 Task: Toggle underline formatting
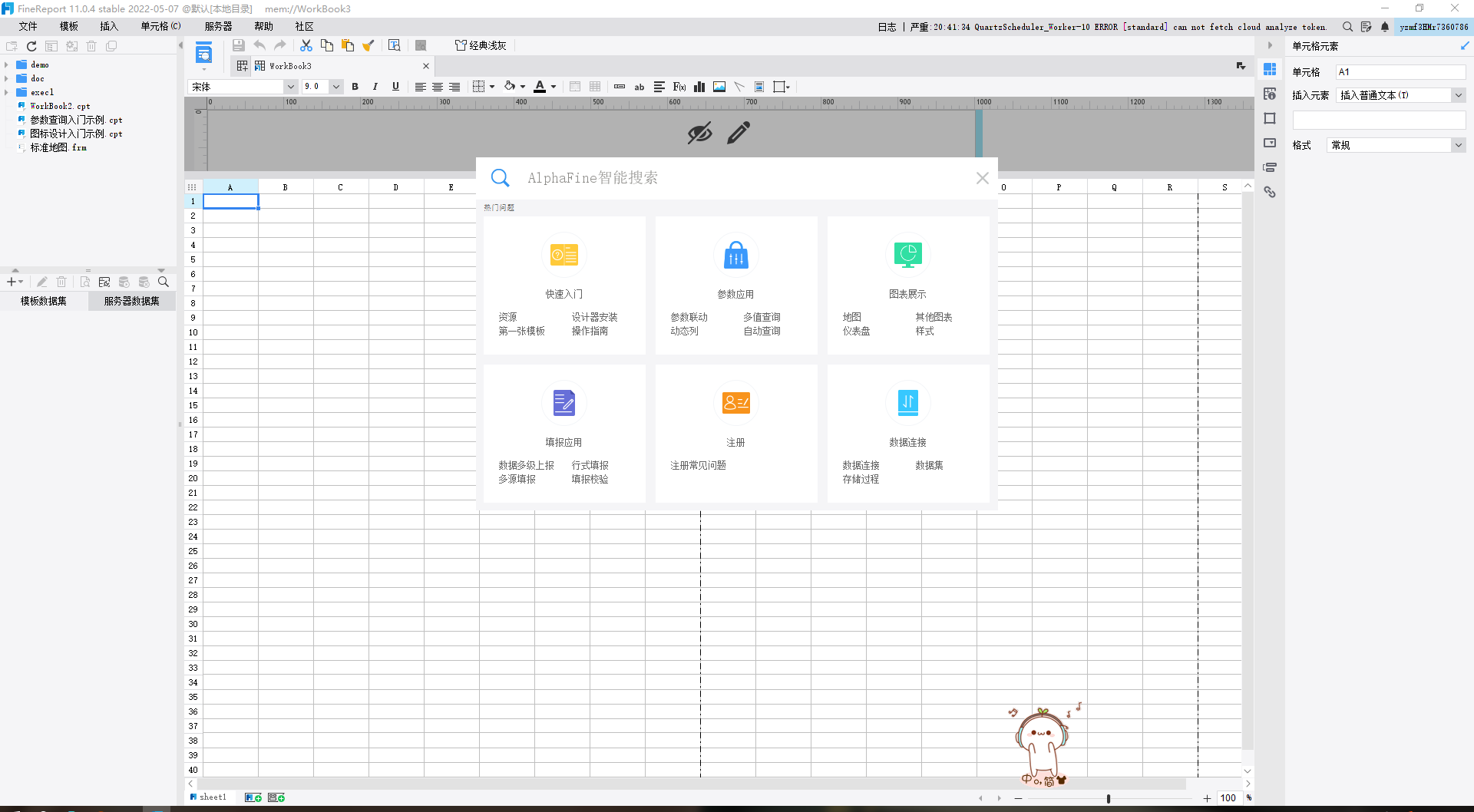point(395,87)
